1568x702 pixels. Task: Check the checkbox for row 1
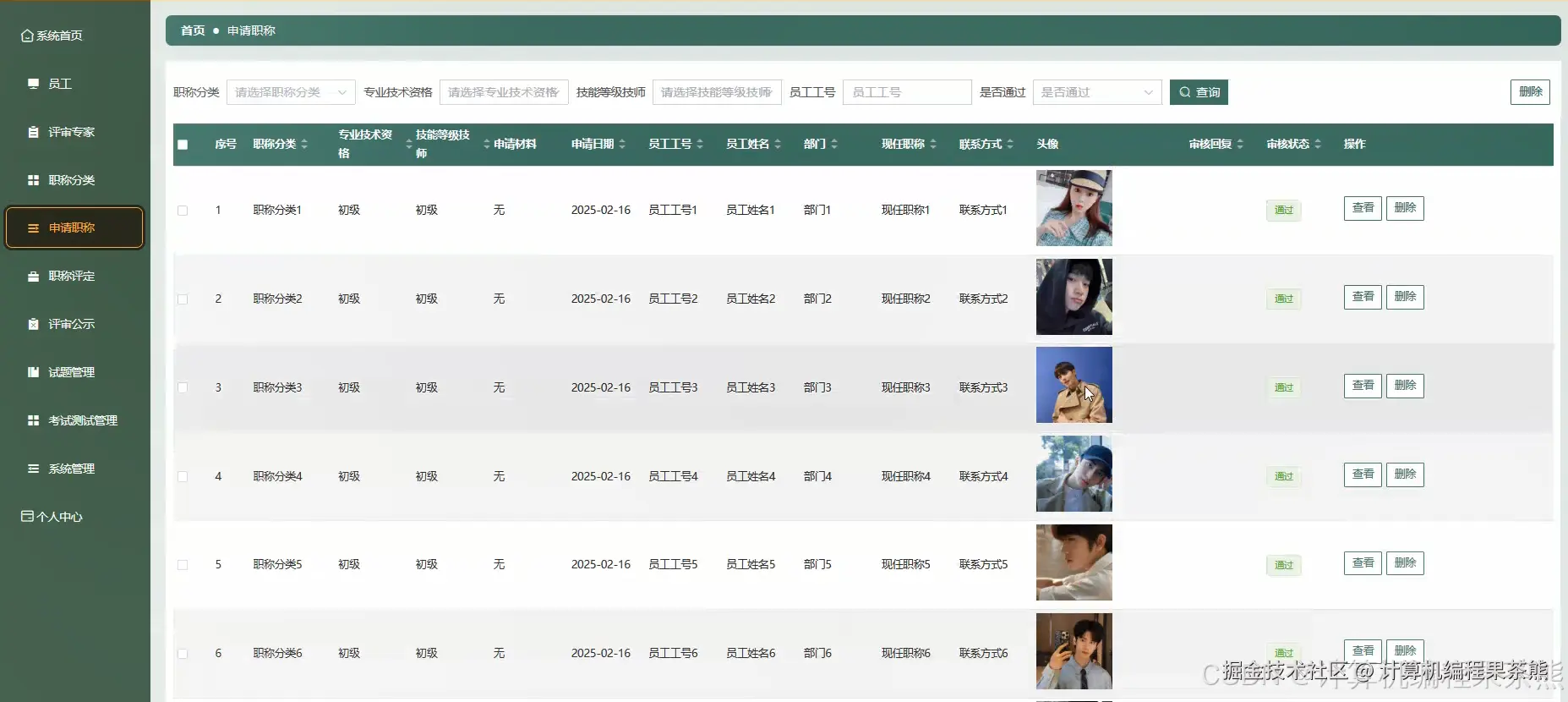183,211
